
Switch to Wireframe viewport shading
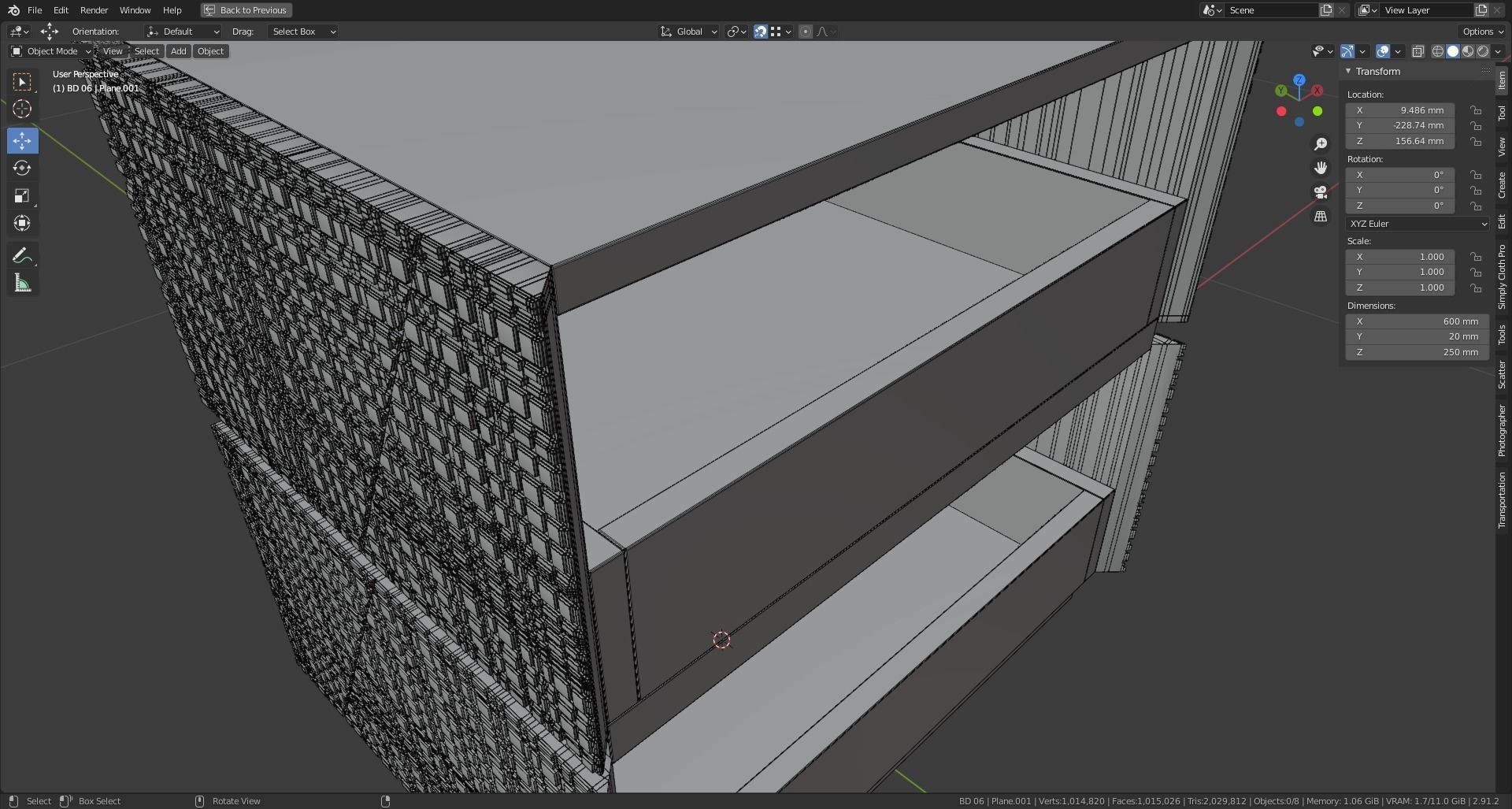(x=1437, y=51)
